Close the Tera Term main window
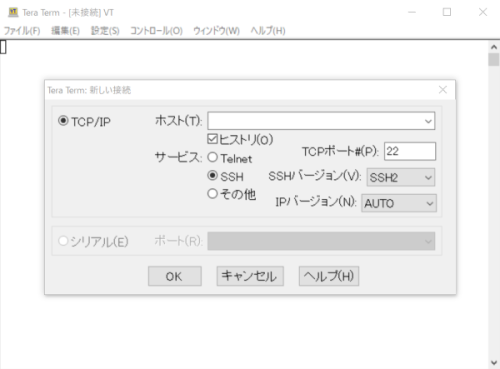This screenshot has width=500, height=369. pos(483,12)
